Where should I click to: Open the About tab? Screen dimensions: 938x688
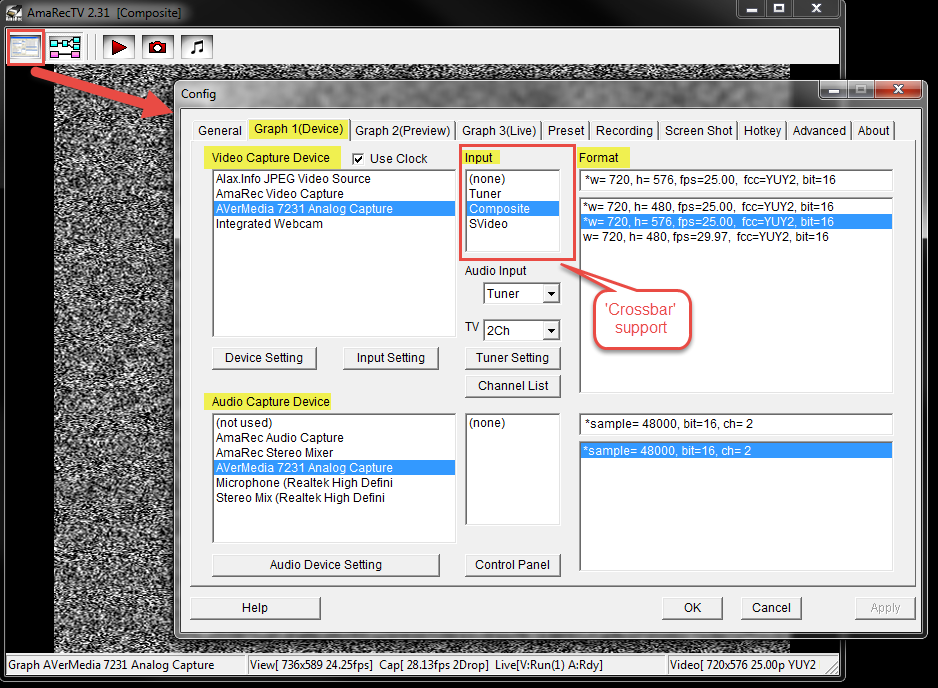pos(873,130)
